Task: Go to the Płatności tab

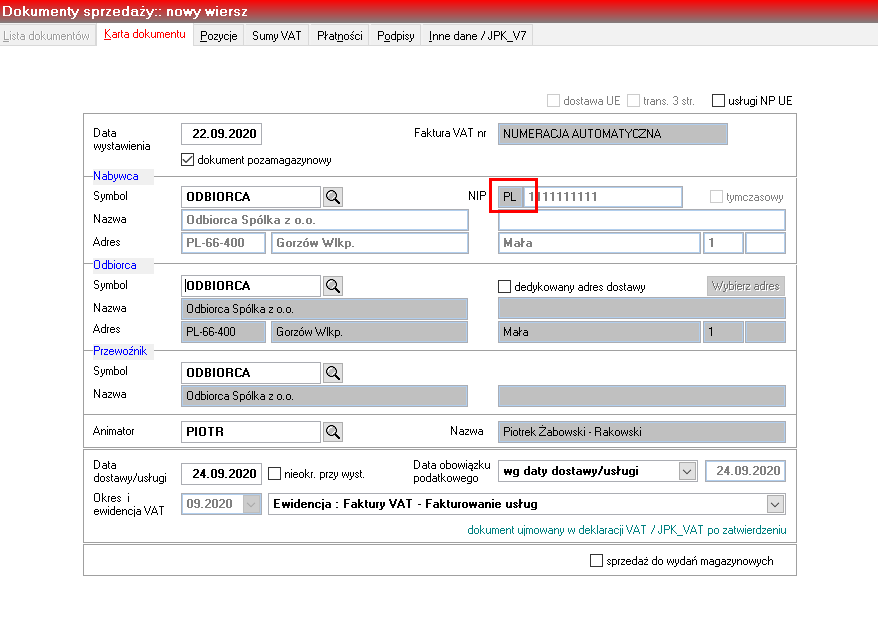Action: click(x=339, y=36)
